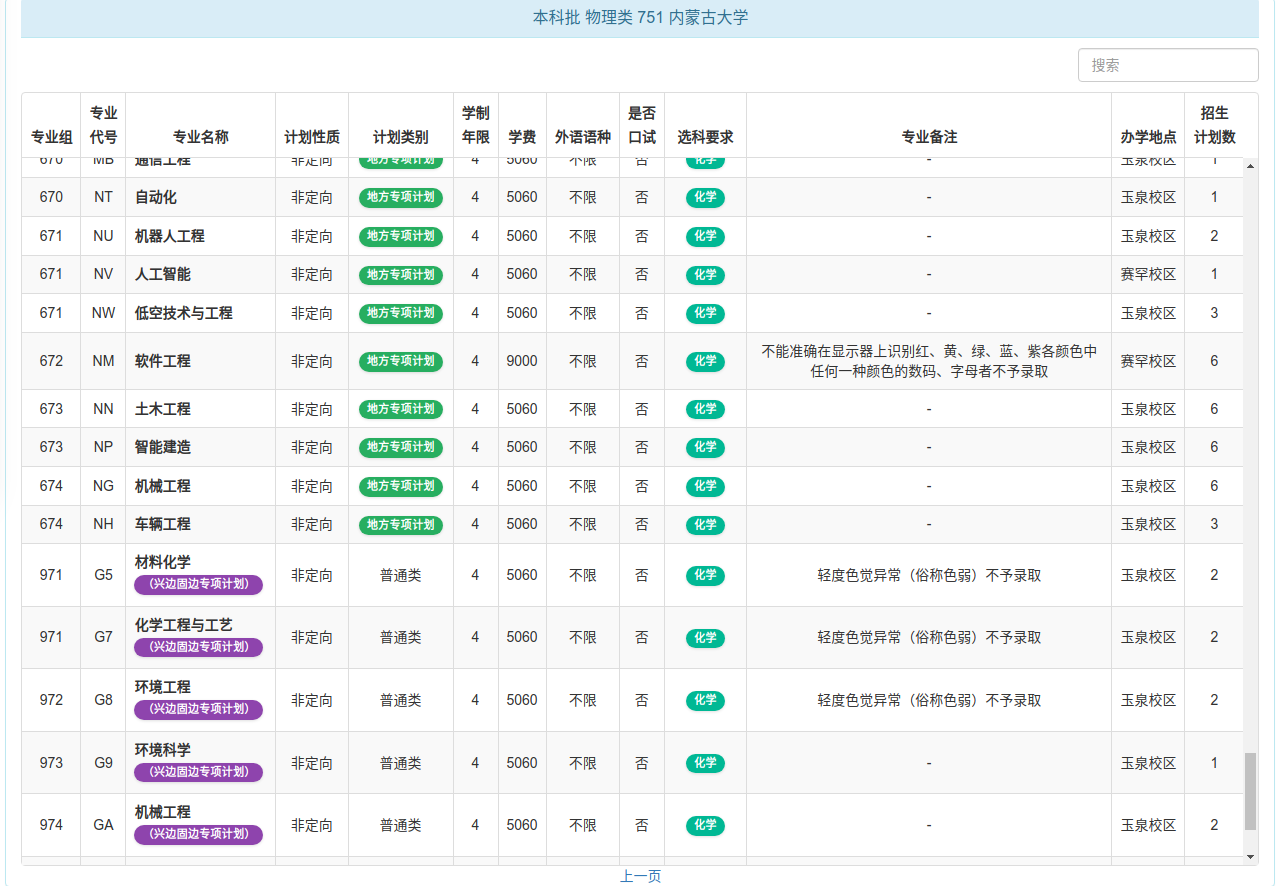
Task: Click the major code G5 cell
Action: click(x=104, y=575)
